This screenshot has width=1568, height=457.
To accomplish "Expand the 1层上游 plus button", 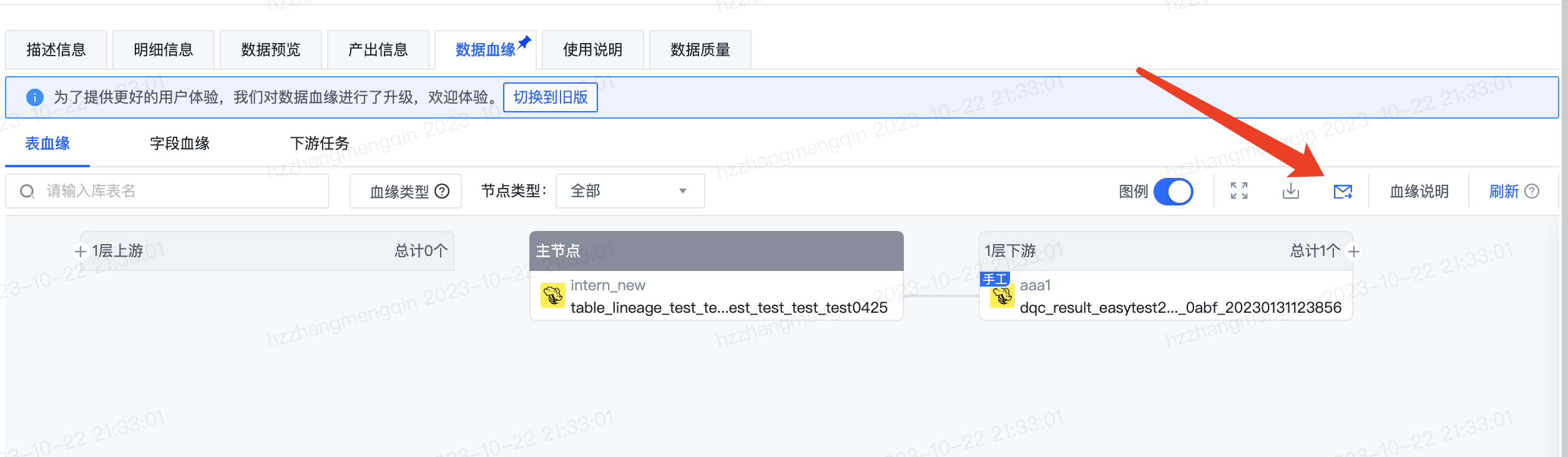I will tap(80, 251).
